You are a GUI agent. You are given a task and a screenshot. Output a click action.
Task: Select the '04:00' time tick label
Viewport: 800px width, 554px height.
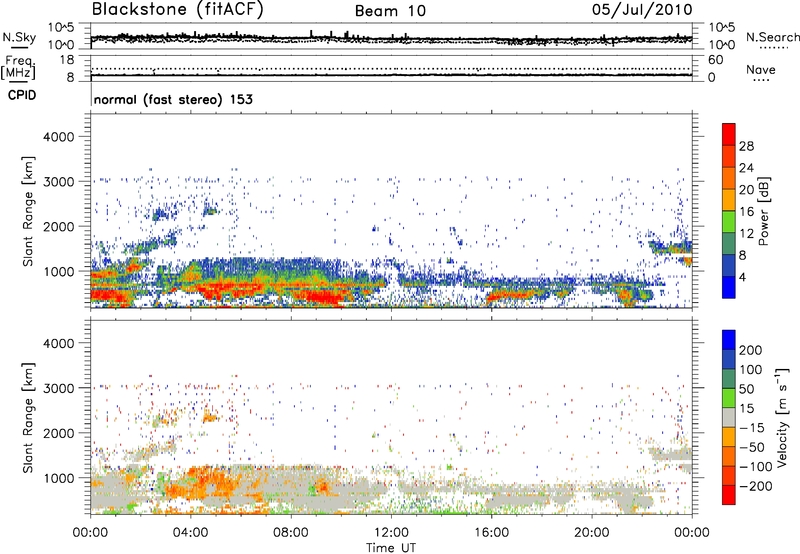coord(190,533)
